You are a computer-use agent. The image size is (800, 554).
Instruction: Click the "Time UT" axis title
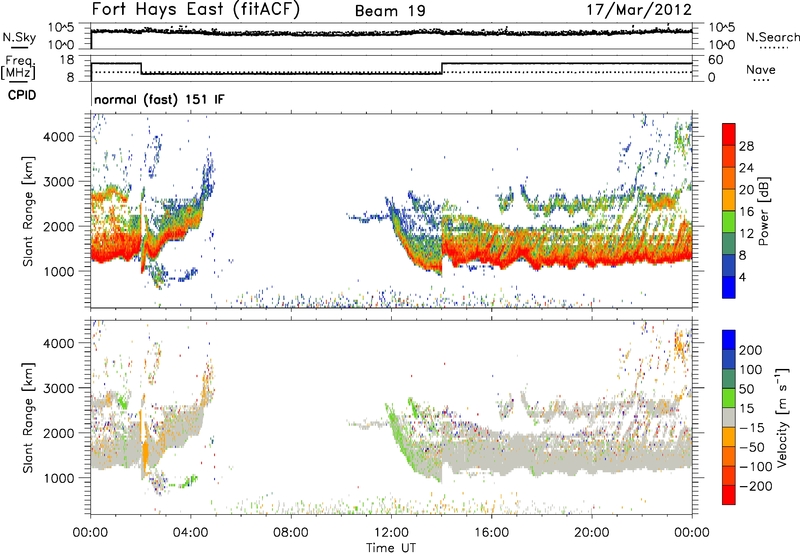tap(391, 547)
